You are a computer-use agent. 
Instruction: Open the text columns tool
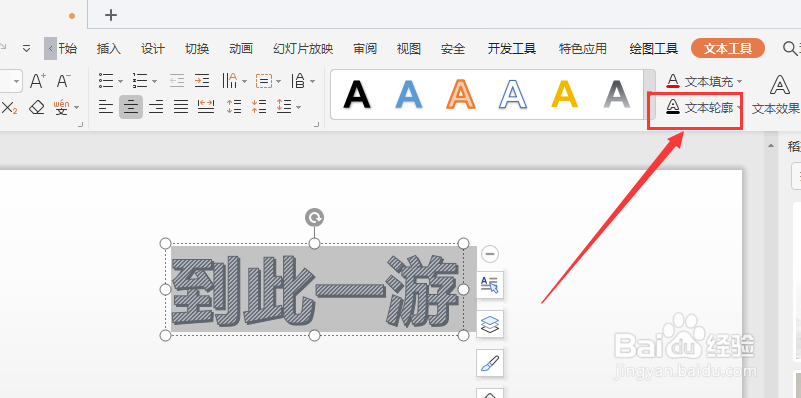click(230, 81)
